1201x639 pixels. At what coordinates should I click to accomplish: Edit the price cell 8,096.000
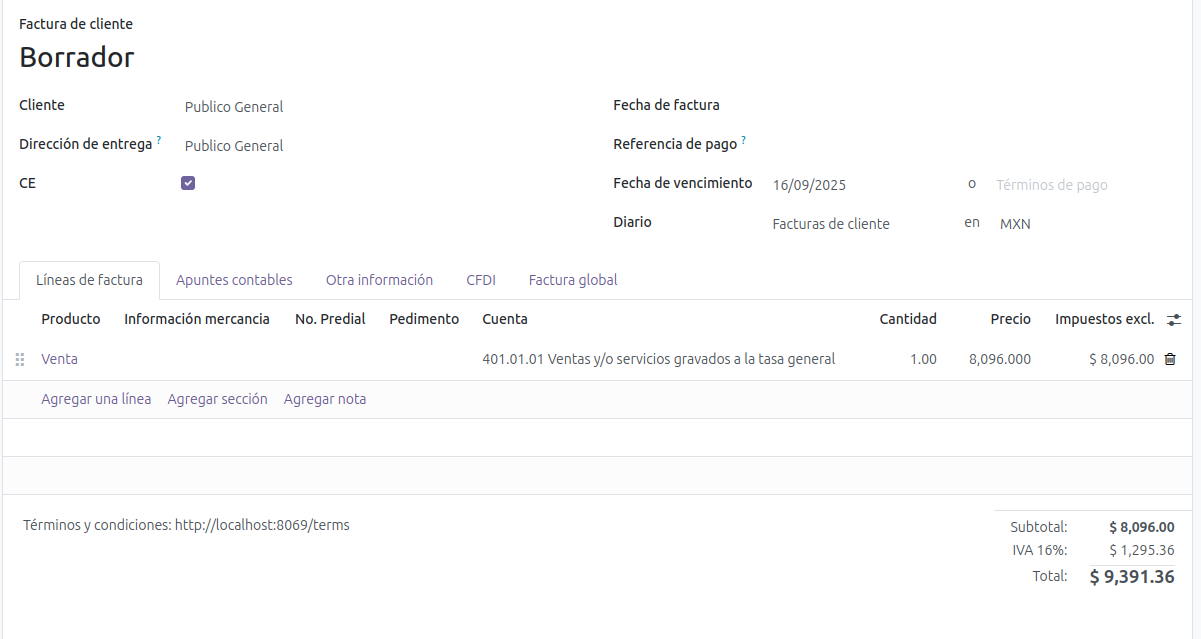click(999, 359)
